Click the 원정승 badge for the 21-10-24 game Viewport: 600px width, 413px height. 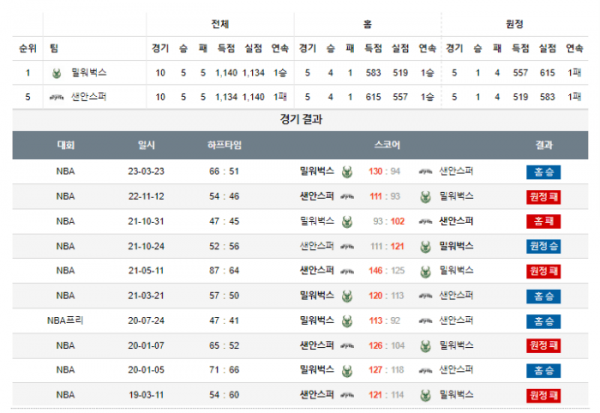[x=543, y=246]
